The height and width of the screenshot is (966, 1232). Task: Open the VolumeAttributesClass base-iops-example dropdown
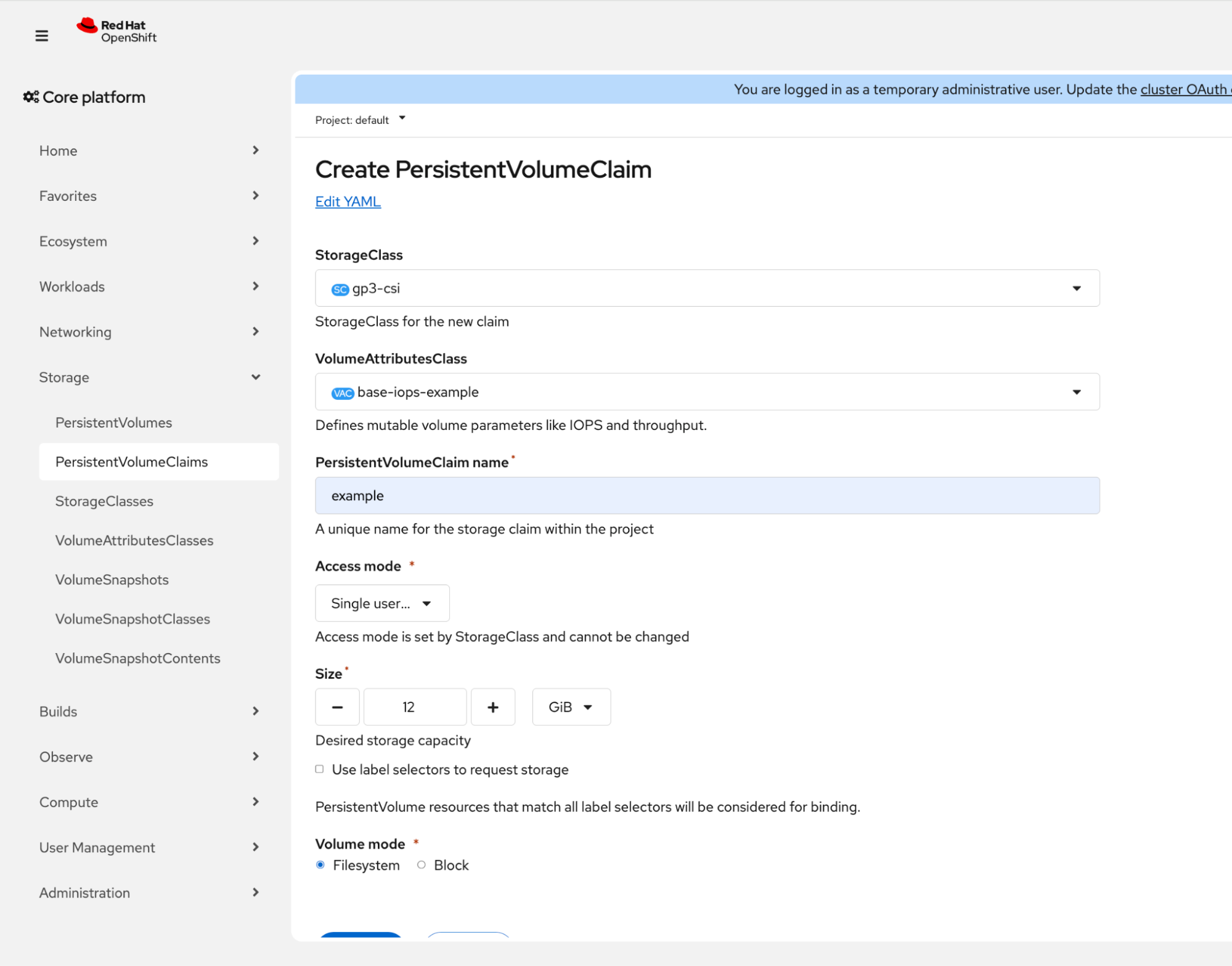tap(707, 392)
